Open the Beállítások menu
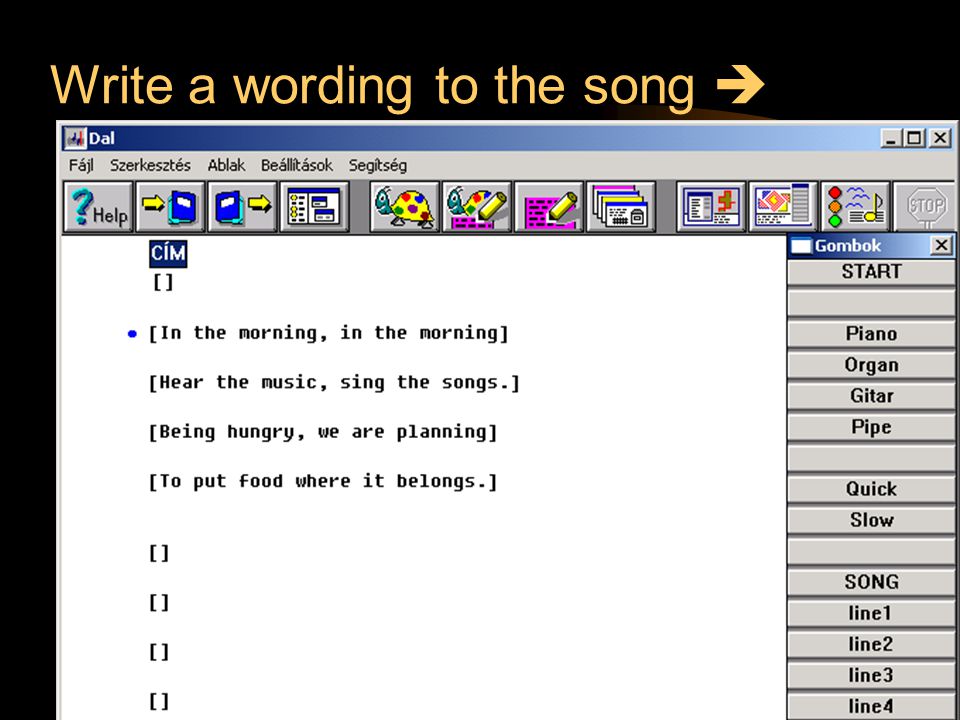 pyautogui.click(x=297, y=165)
